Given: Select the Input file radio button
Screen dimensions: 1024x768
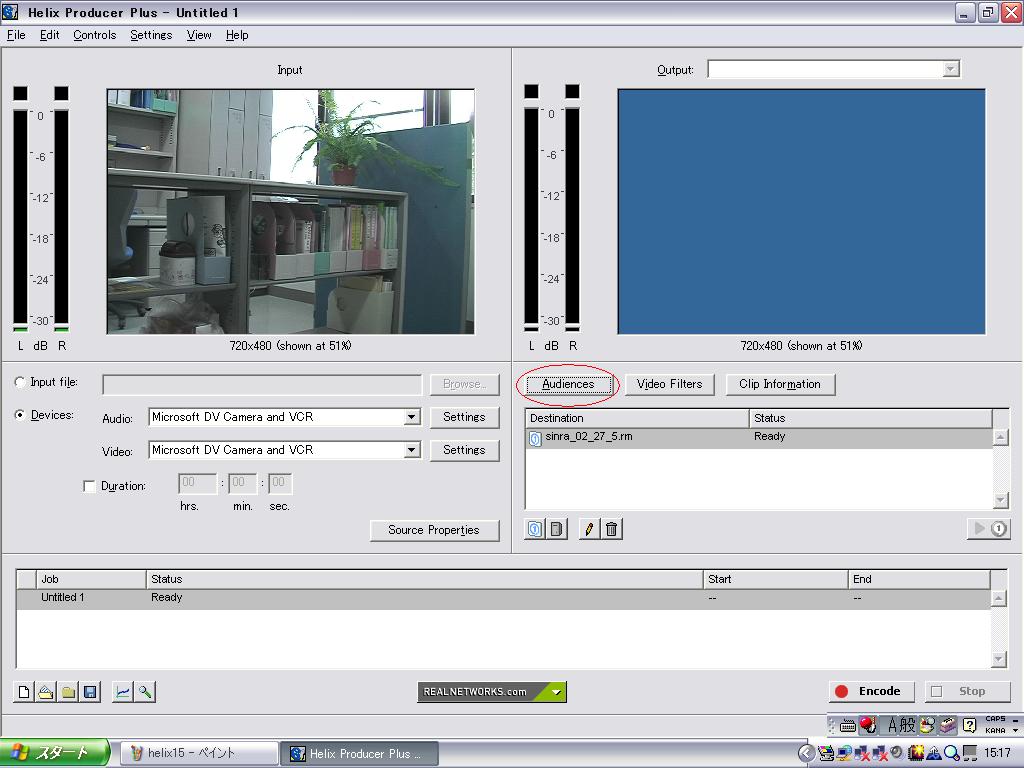Looking at the screenshot, I should (x=20, y=383).
